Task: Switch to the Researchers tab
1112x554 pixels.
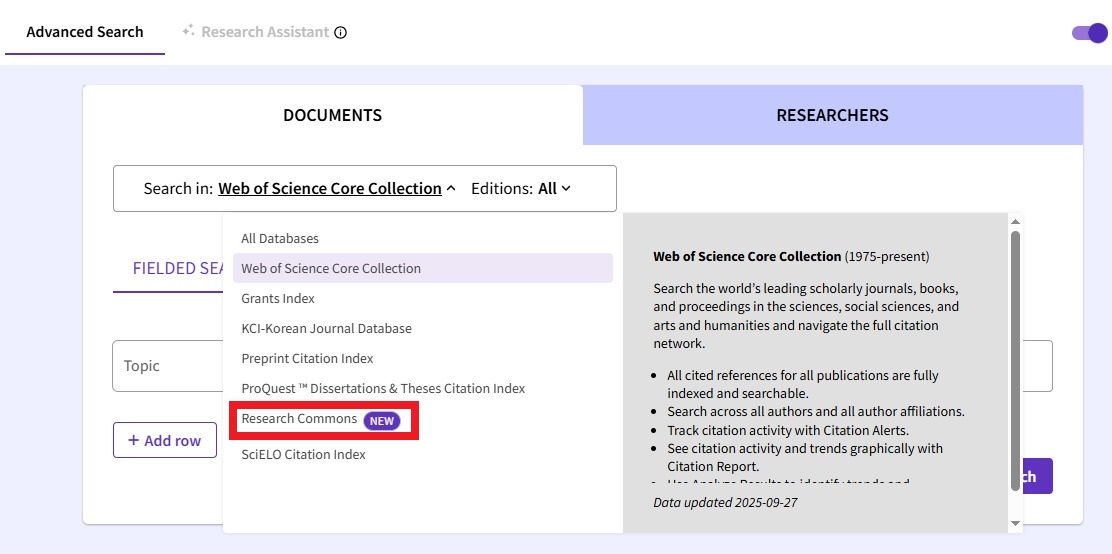Action: [832, 115]
